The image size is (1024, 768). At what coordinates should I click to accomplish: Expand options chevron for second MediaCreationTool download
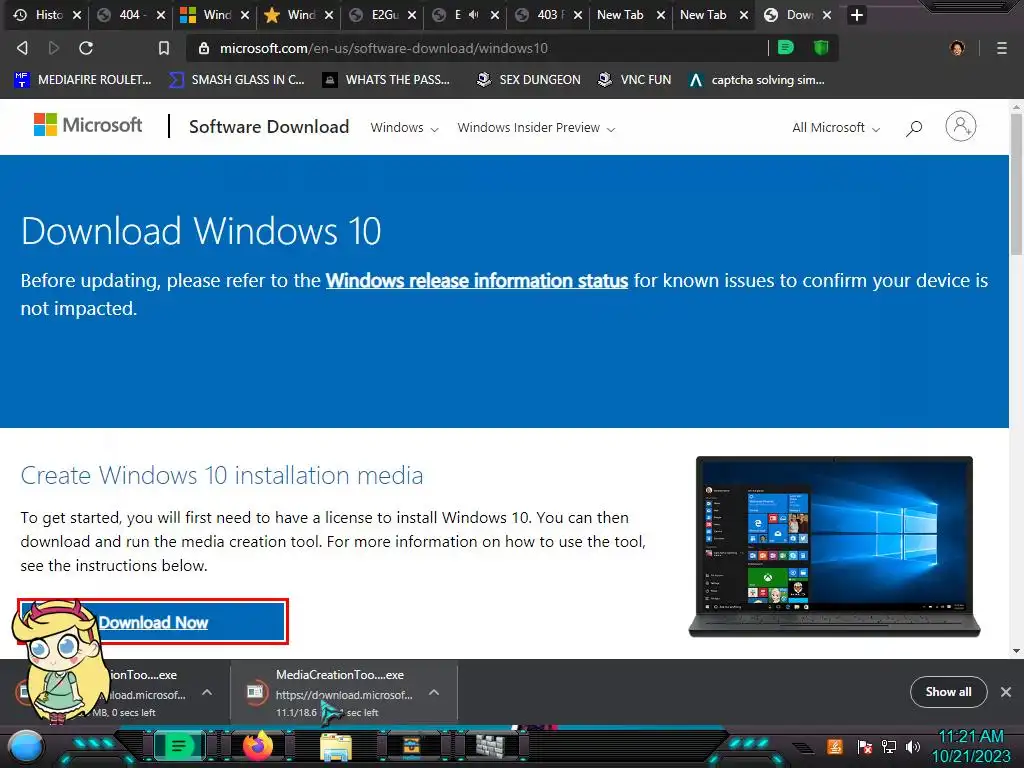pyautogui.click(x=434, y=692)
